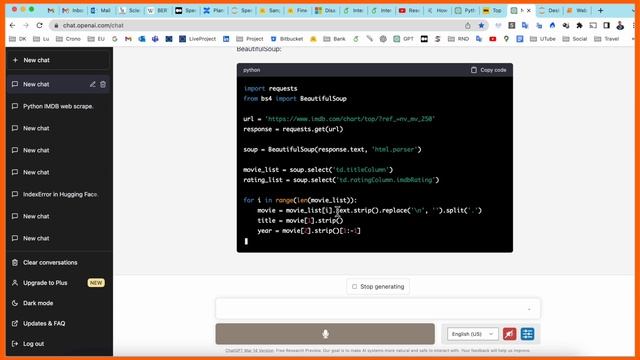Click the browser forward arrow
This screenshot has height=360, width=640.
coord(26,25)
